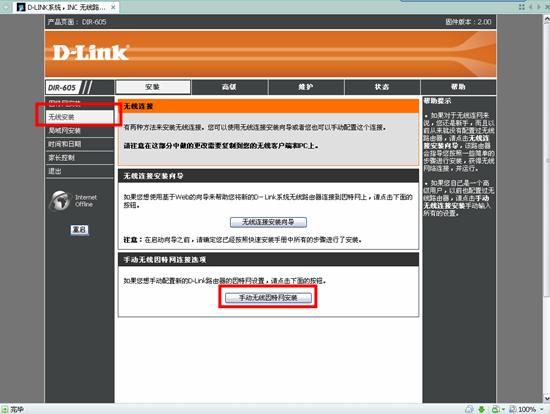
Task: Click new-tab button left of D-LINK tab
Action: point(6,7)
